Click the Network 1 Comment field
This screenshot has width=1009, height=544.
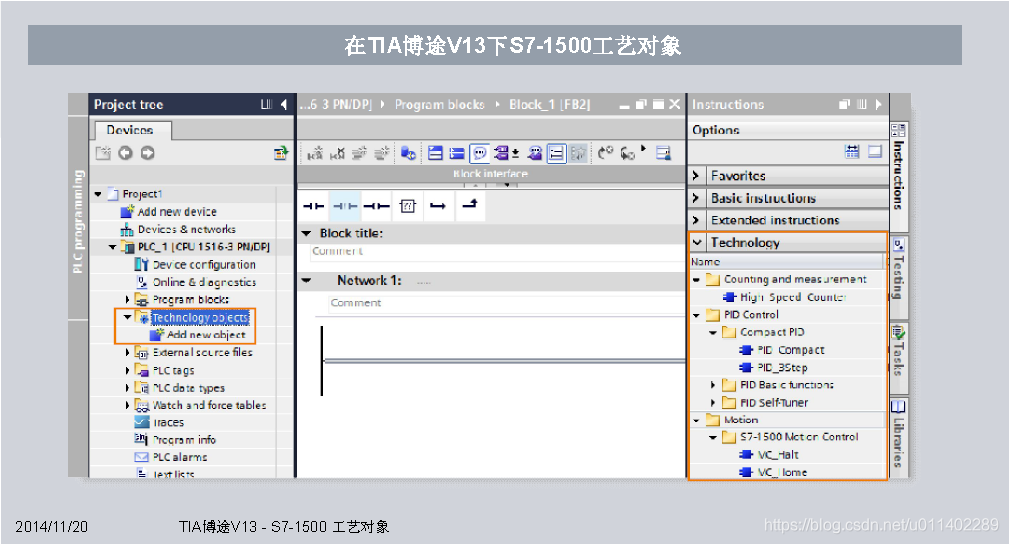[506, 303]
